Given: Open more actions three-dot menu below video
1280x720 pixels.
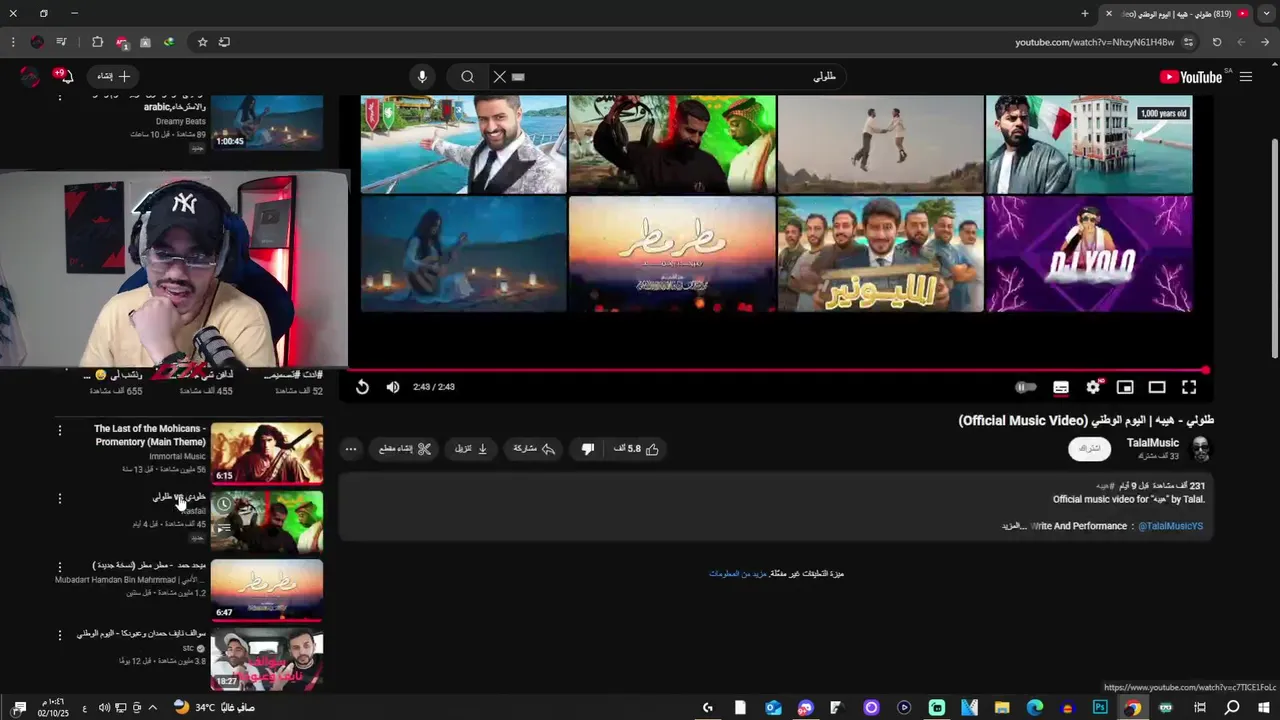Looking at the screenshot, I should pyautogui.click(x=351, y=449).
